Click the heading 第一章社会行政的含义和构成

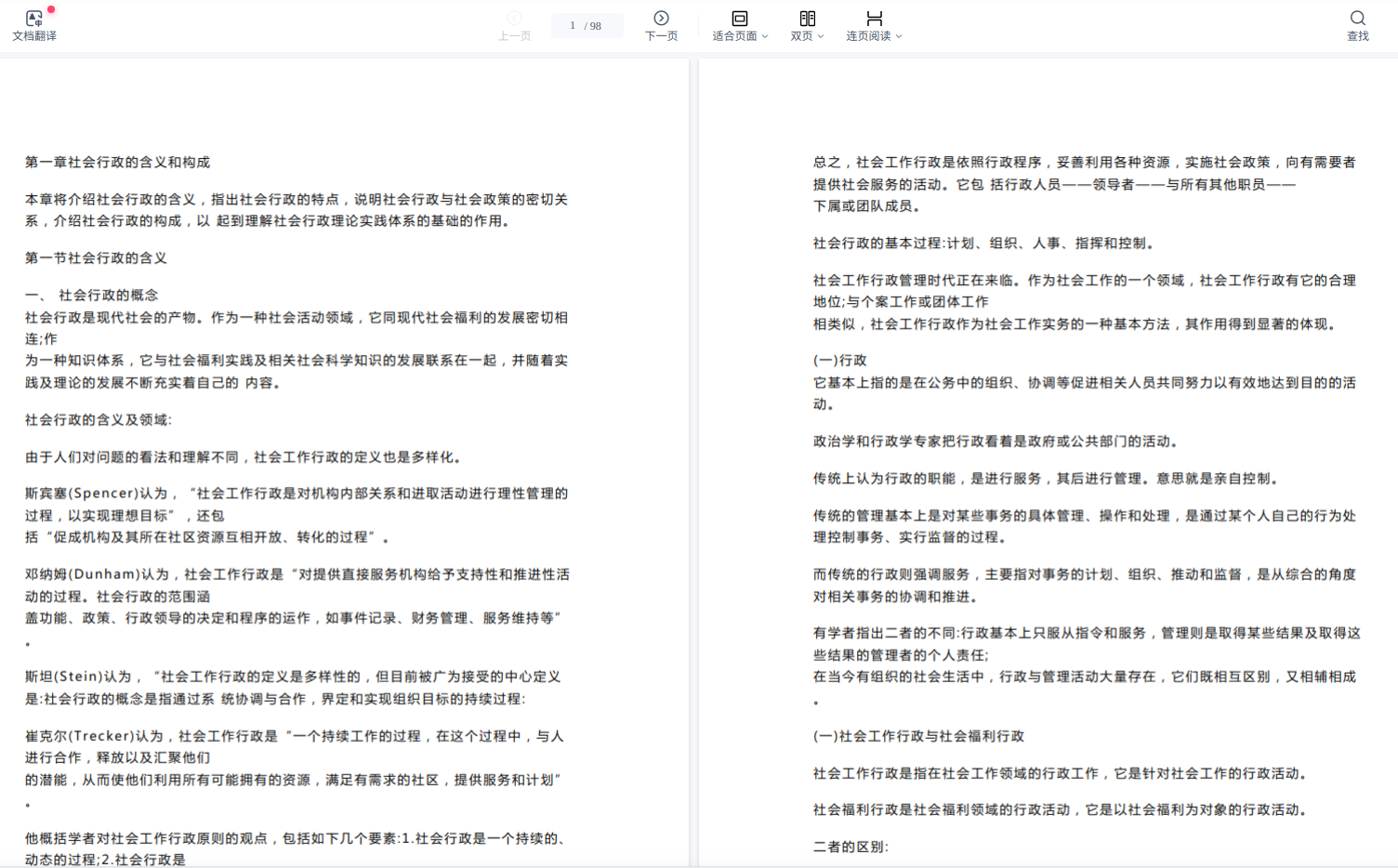[117, 162]
